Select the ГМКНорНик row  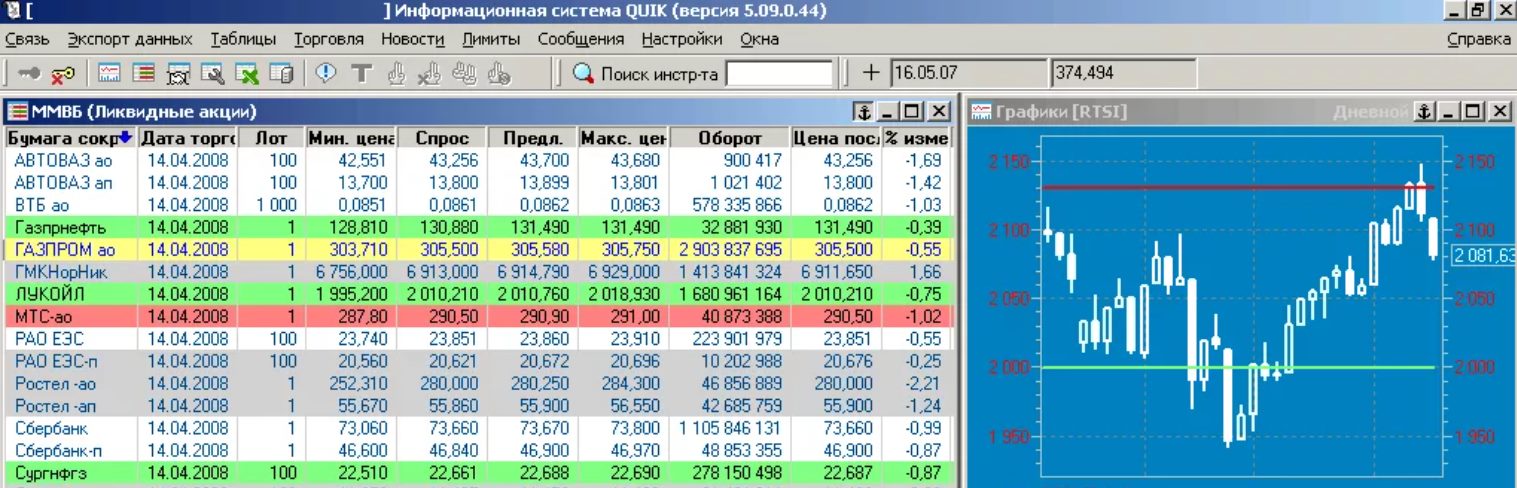tap(480, 272)
